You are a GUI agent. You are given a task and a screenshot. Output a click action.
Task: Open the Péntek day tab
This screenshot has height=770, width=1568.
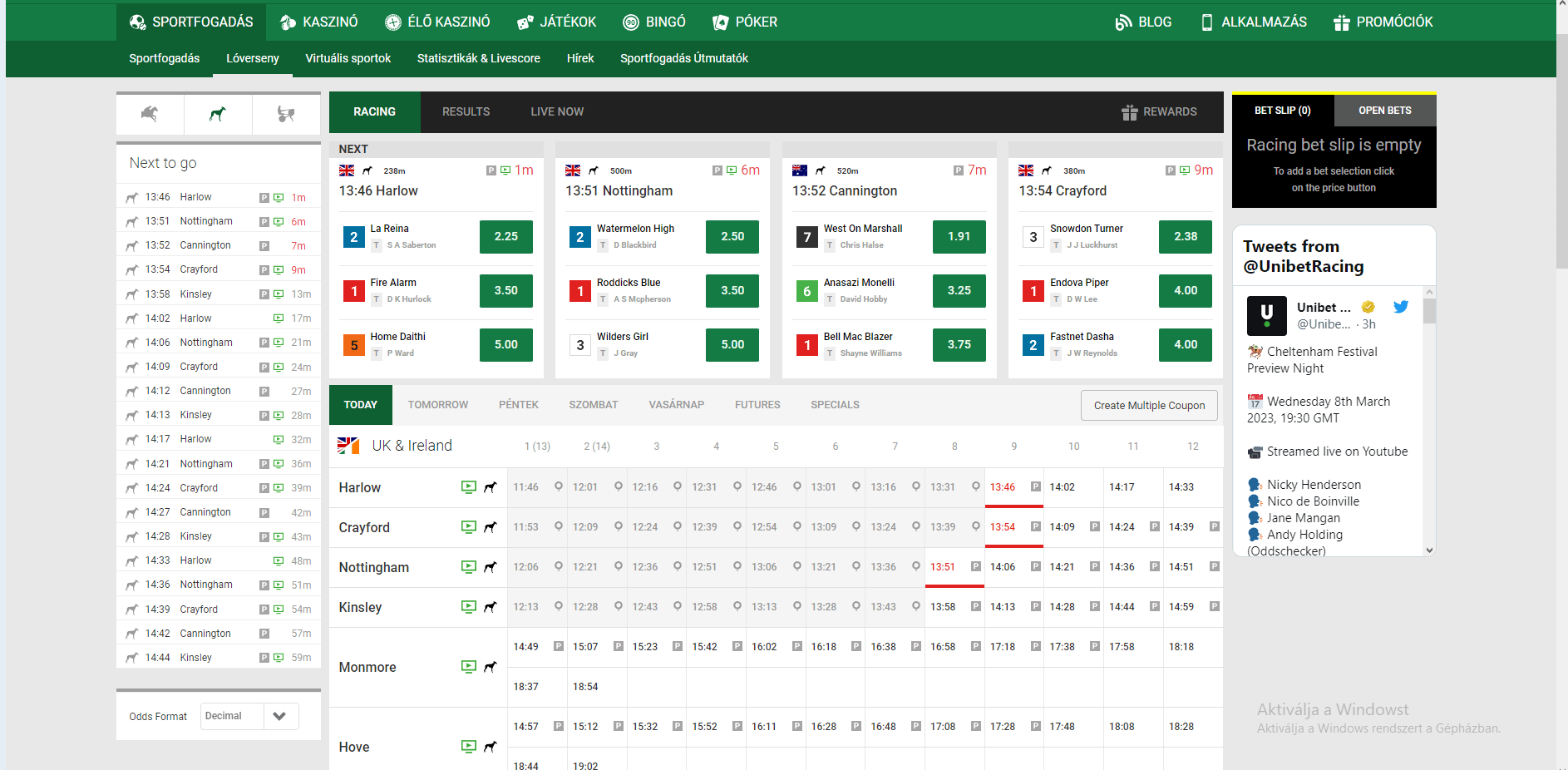click(519, 405)
